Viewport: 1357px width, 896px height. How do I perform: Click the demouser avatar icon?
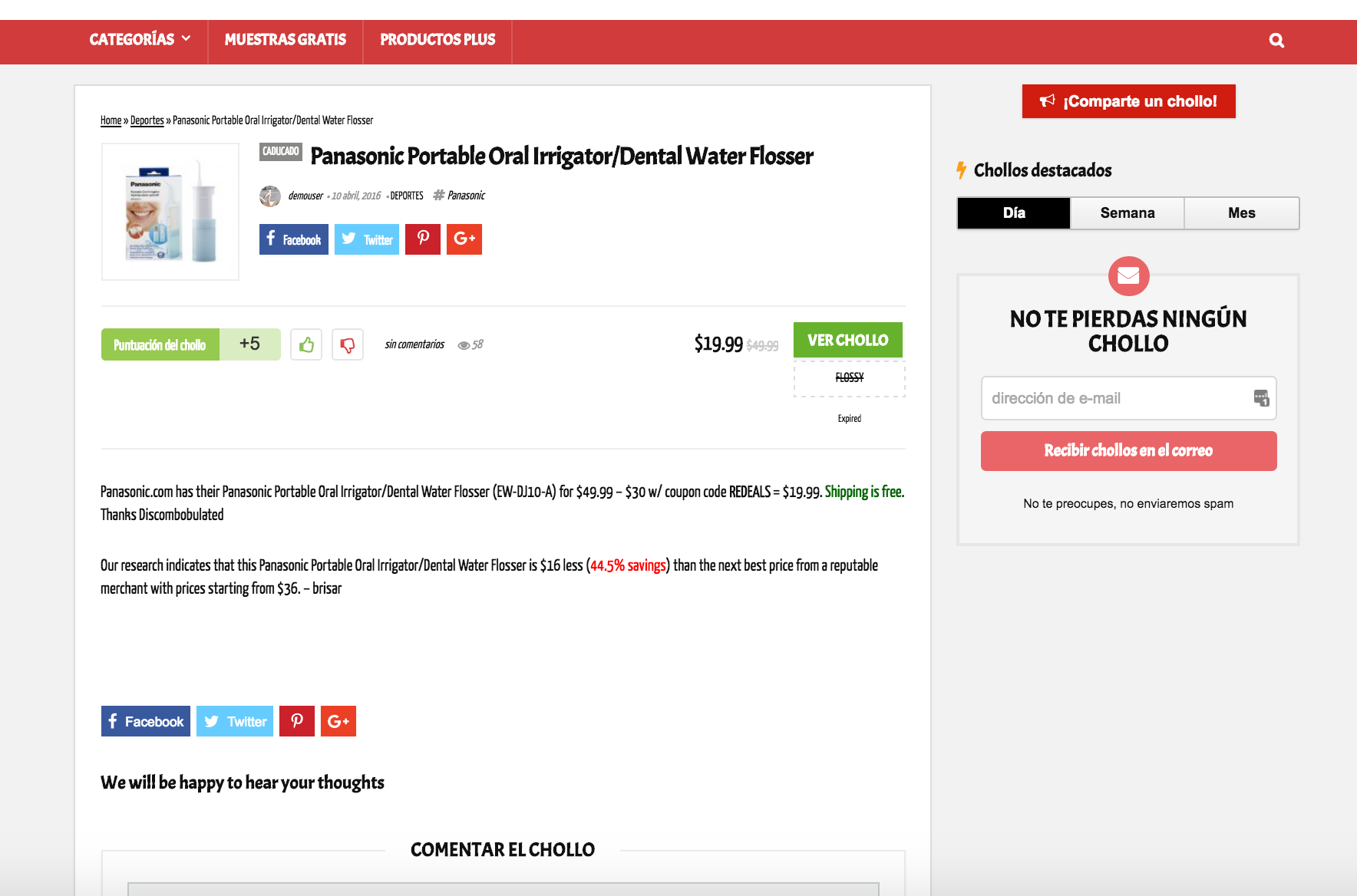click(270, 196)
